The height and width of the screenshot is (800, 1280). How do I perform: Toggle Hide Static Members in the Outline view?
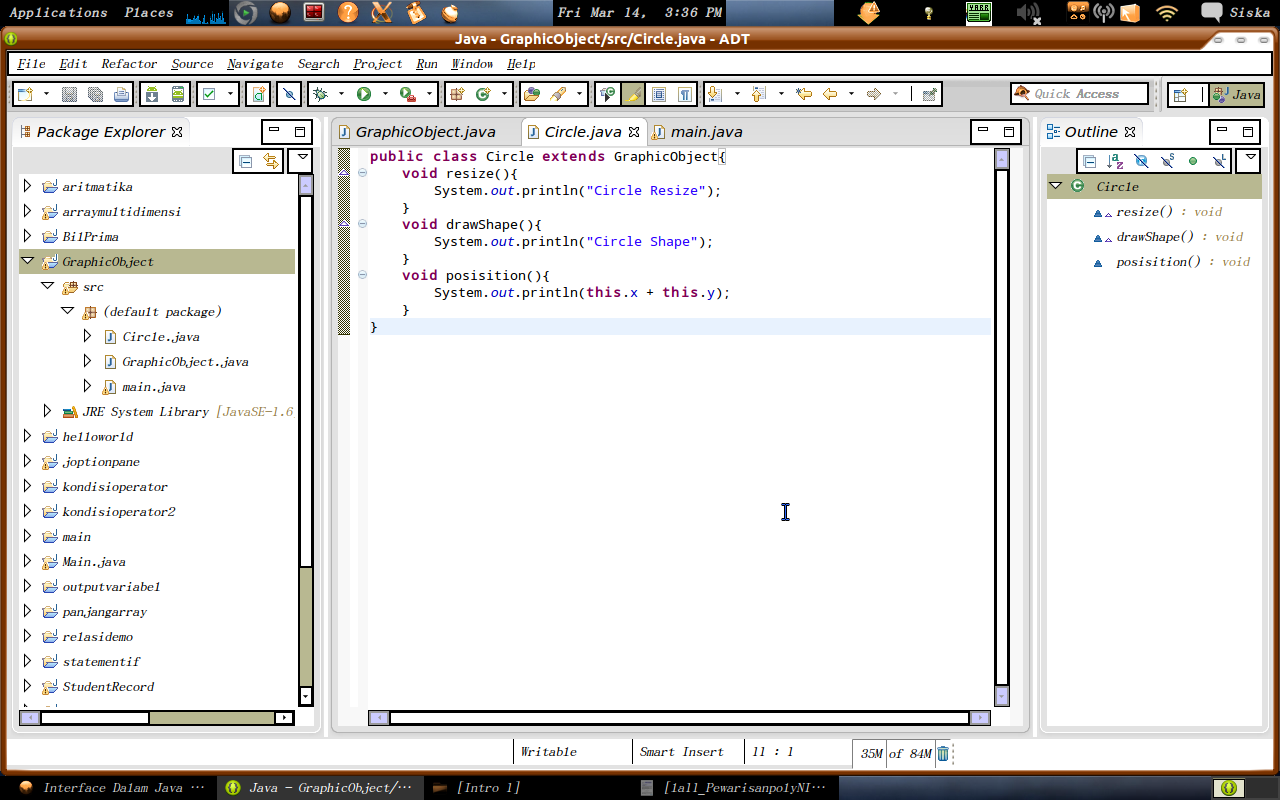pos(1167,160)
